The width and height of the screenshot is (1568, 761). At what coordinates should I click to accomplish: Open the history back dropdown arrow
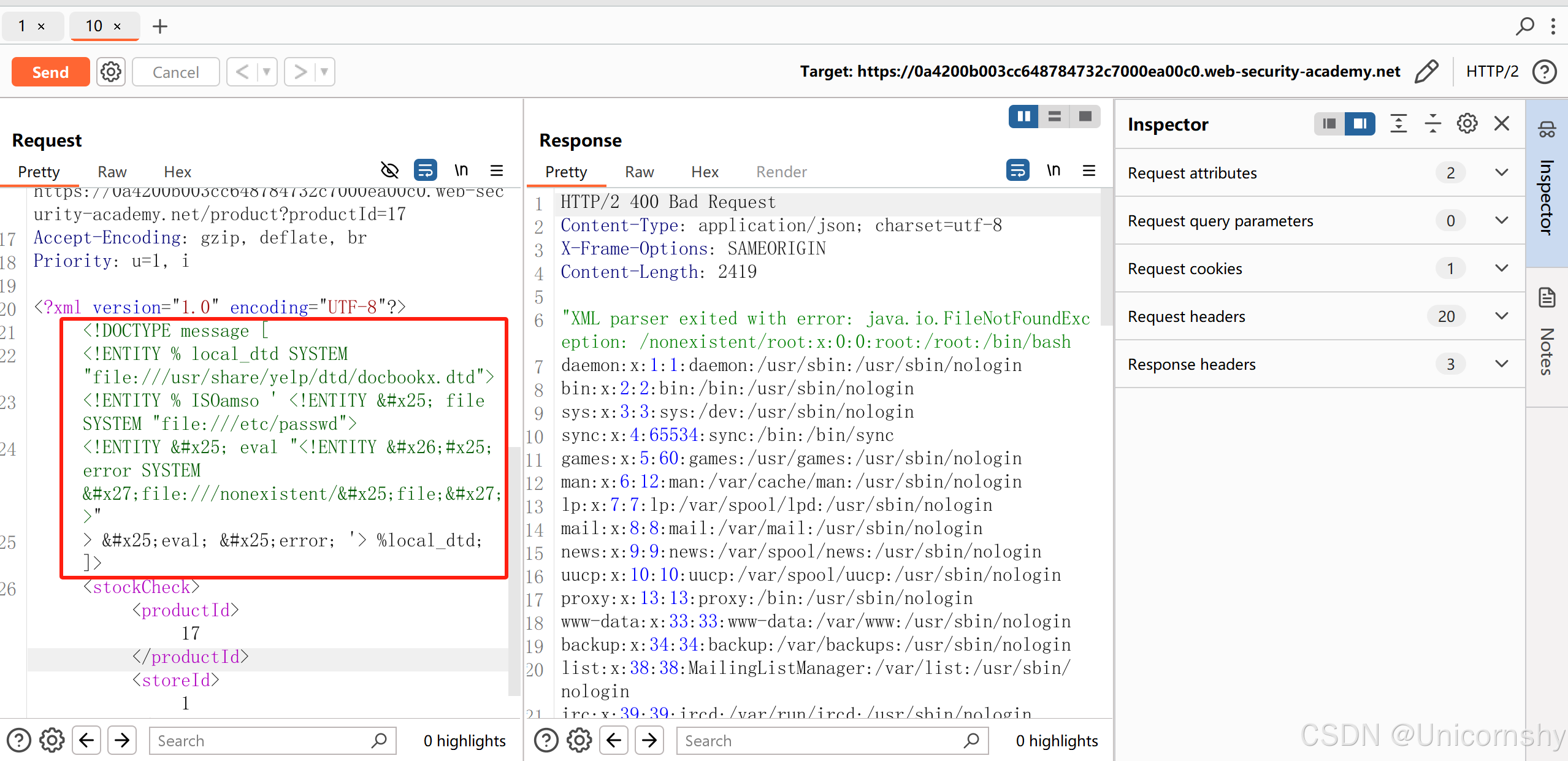coord(267,72)
